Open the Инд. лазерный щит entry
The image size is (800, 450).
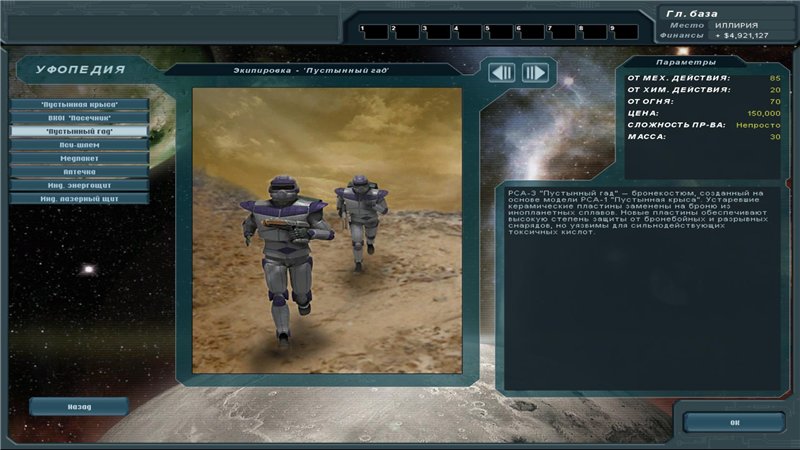tap(80, 199)
